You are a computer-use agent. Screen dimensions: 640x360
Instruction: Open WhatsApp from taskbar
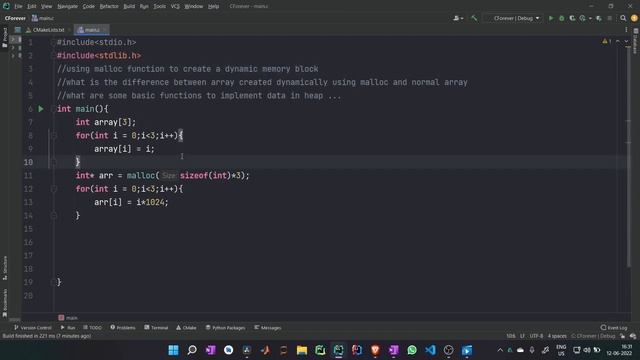412,350
